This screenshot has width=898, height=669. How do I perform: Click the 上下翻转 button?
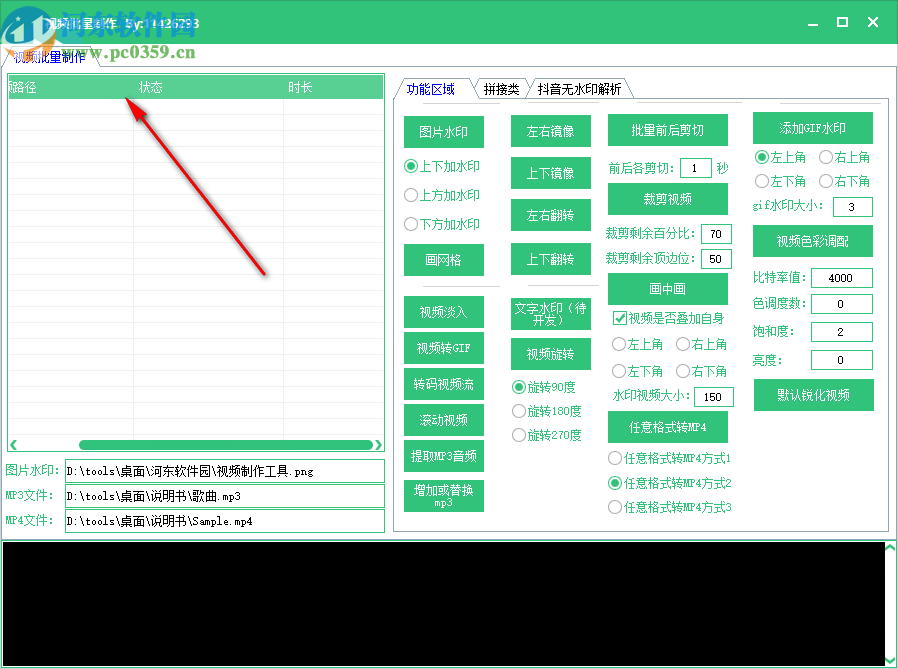[550, 259]
